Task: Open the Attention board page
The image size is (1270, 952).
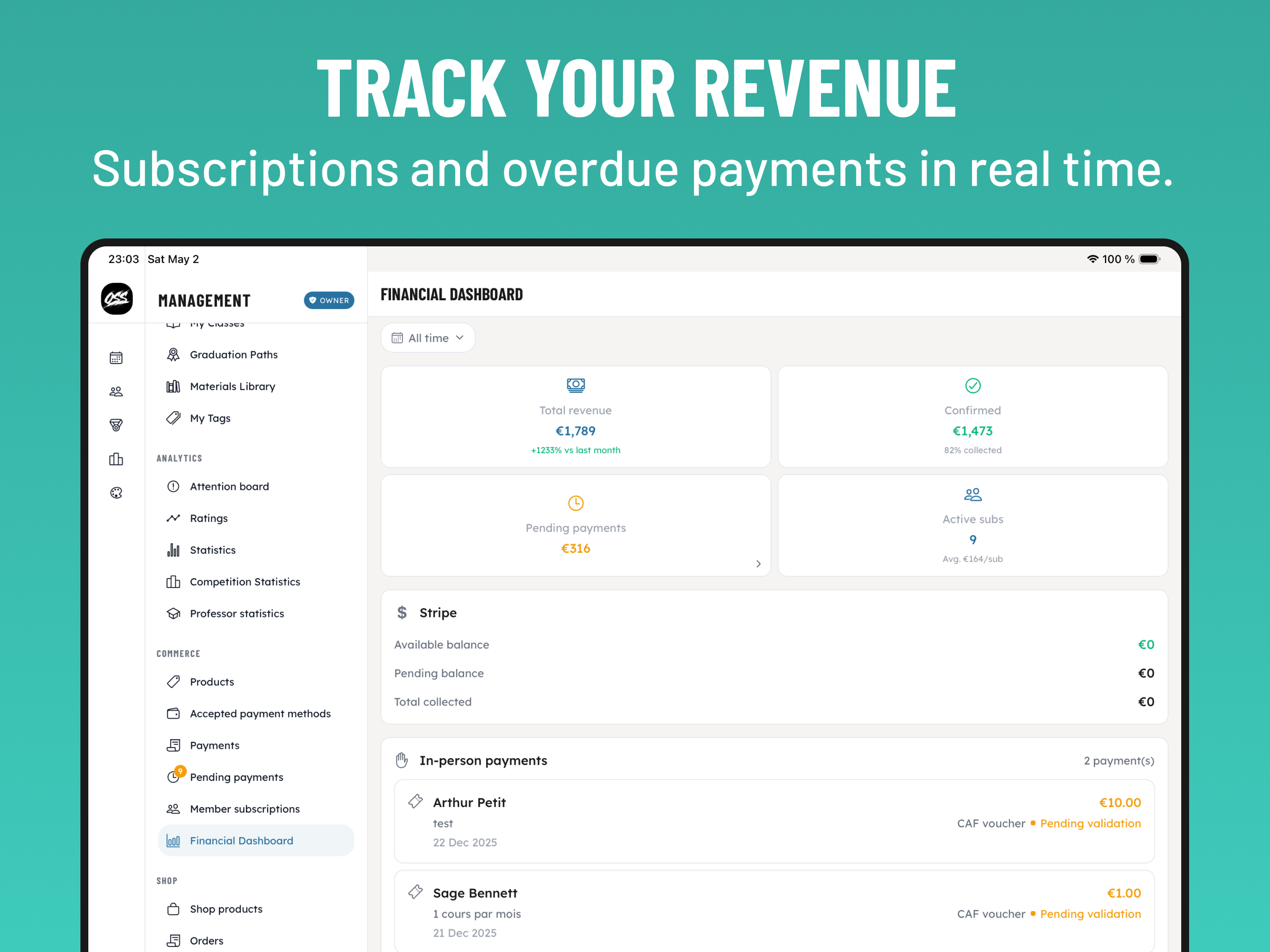Action: (256, 486)
